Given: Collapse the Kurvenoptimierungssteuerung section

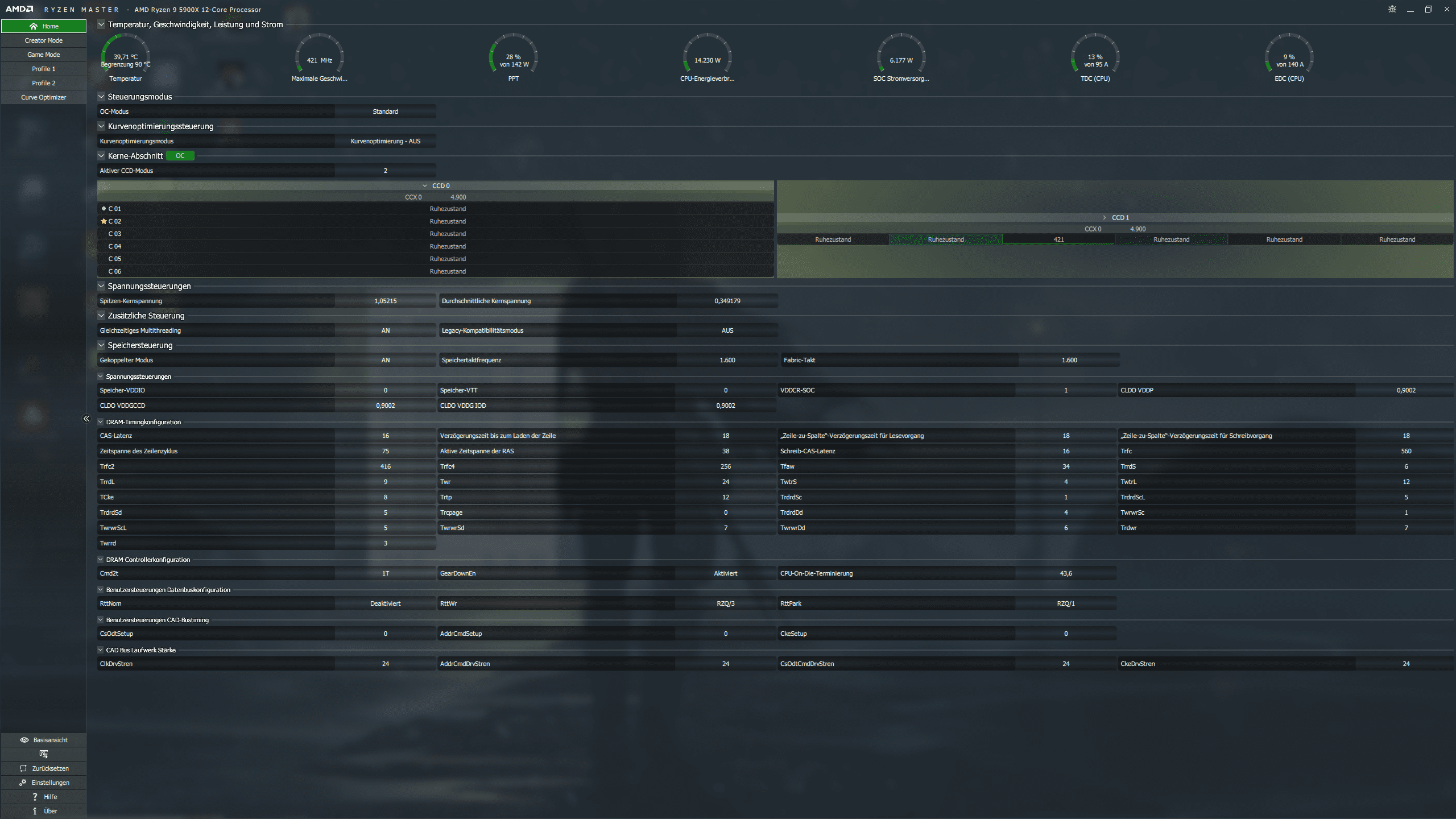Looking at the screenshot, I should [101, 126].
